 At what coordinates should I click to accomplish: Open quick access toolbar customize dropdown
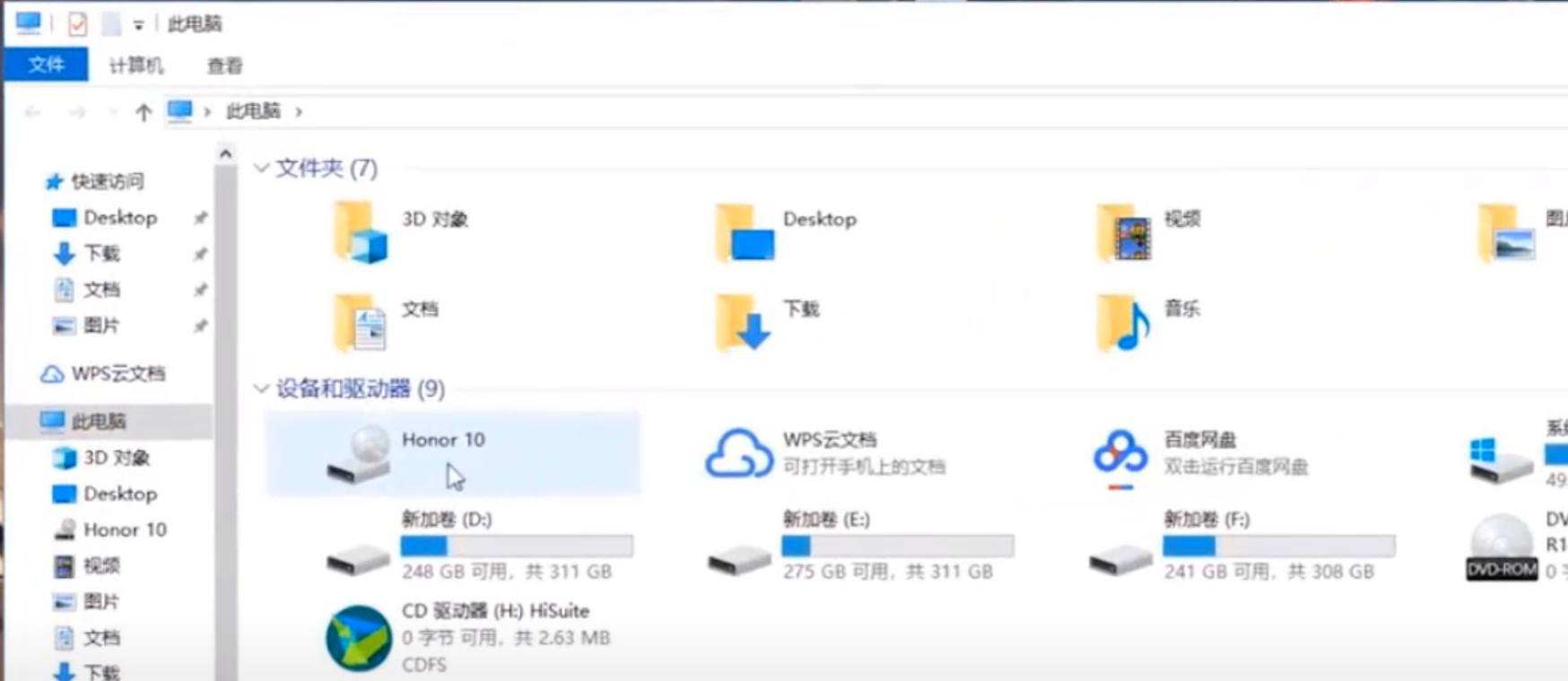click(x=138, y=25)
